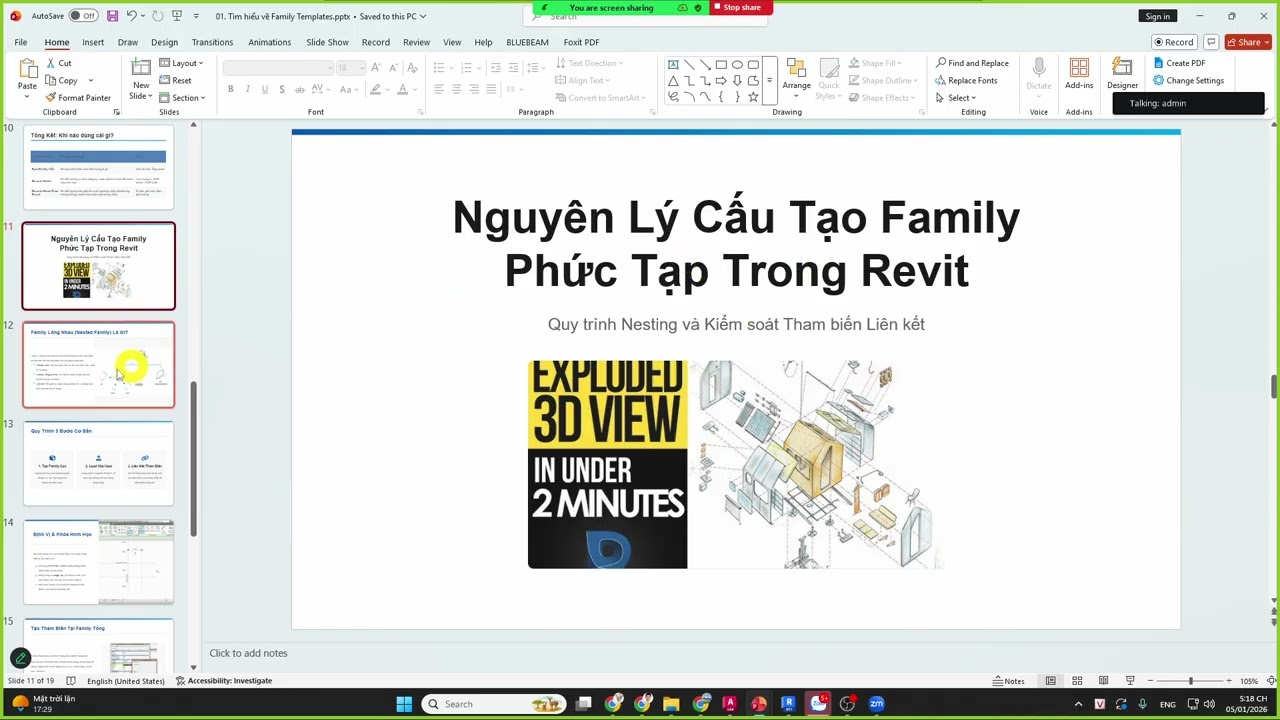Toggle AutoSave switch
The height and width of the screenshot is (720, 1280).
tap(82, 16)
